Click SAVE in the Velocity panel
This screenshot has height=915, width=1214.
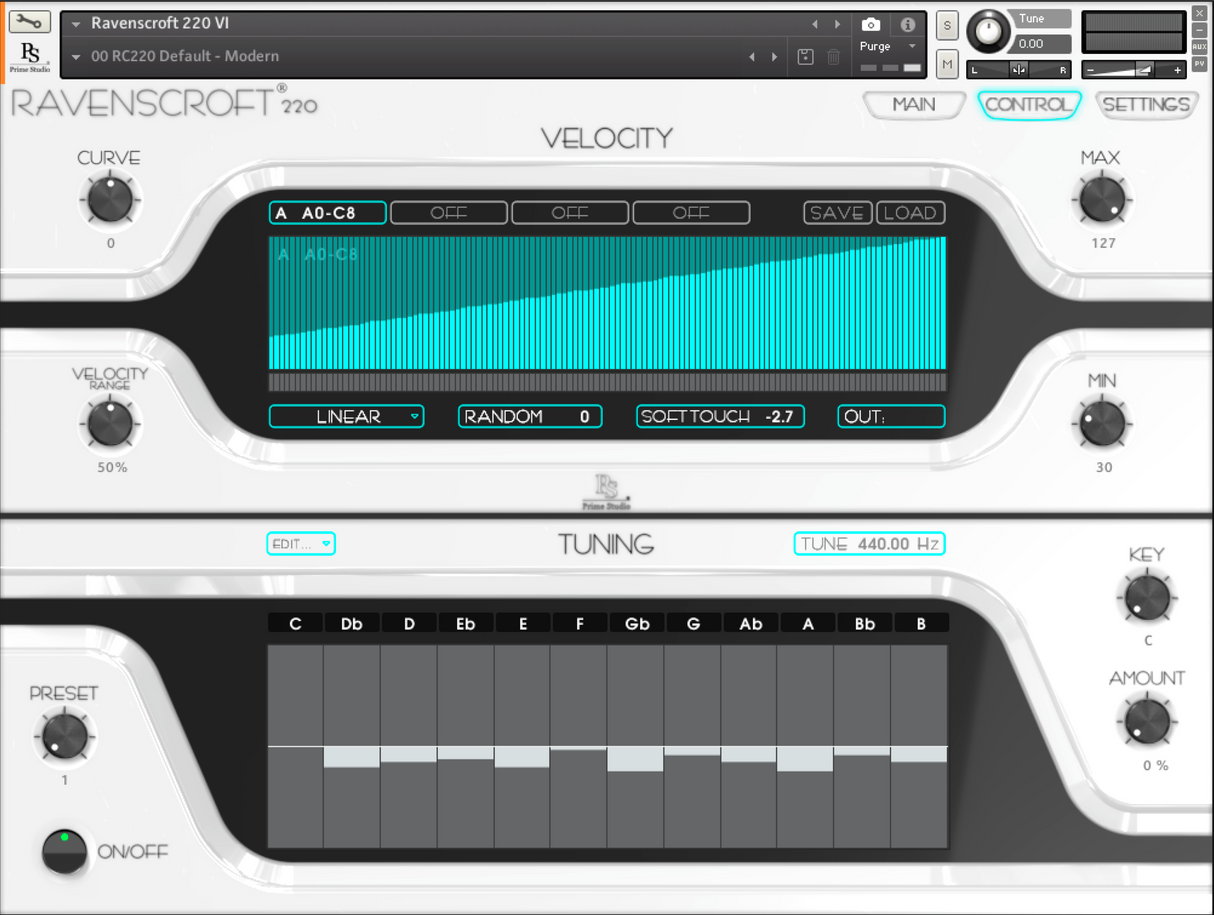(x=836, y=212)
